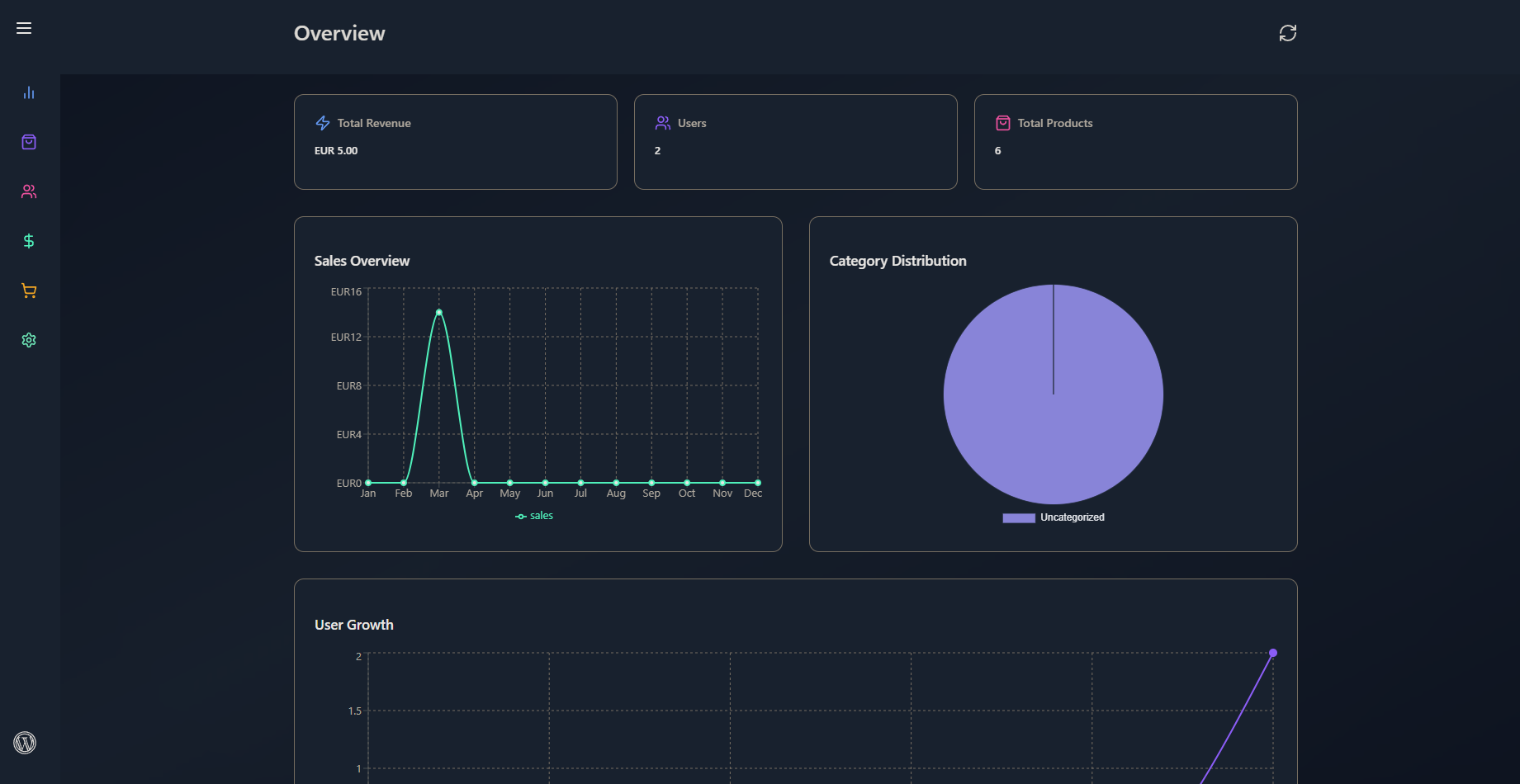This screenshot has width=1520, height=784.
Task: Click the Category Distribution heading
Action: 897,261
